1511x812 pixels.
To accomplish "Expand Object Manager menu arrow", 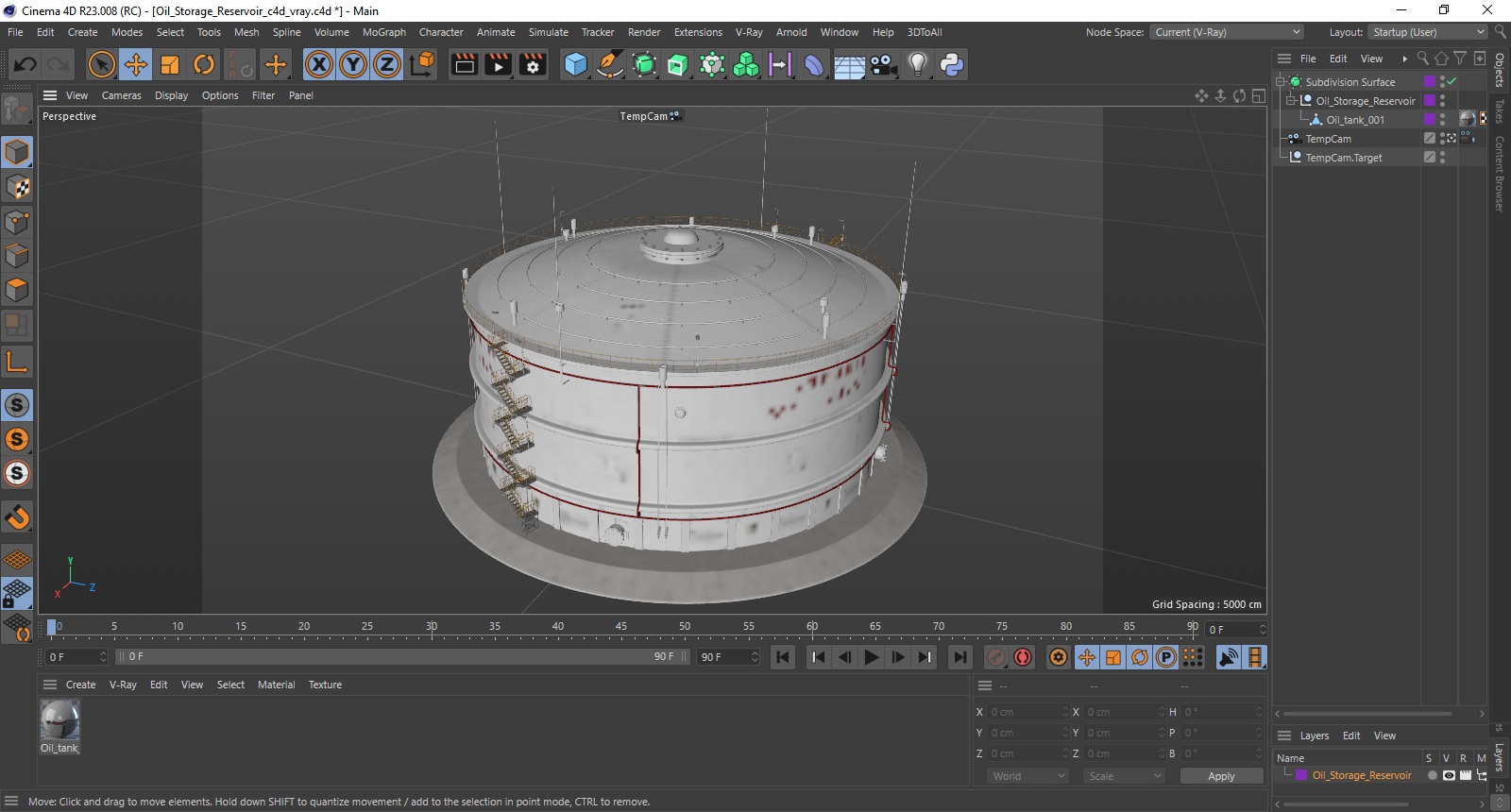I will [x=1404, y=59].
